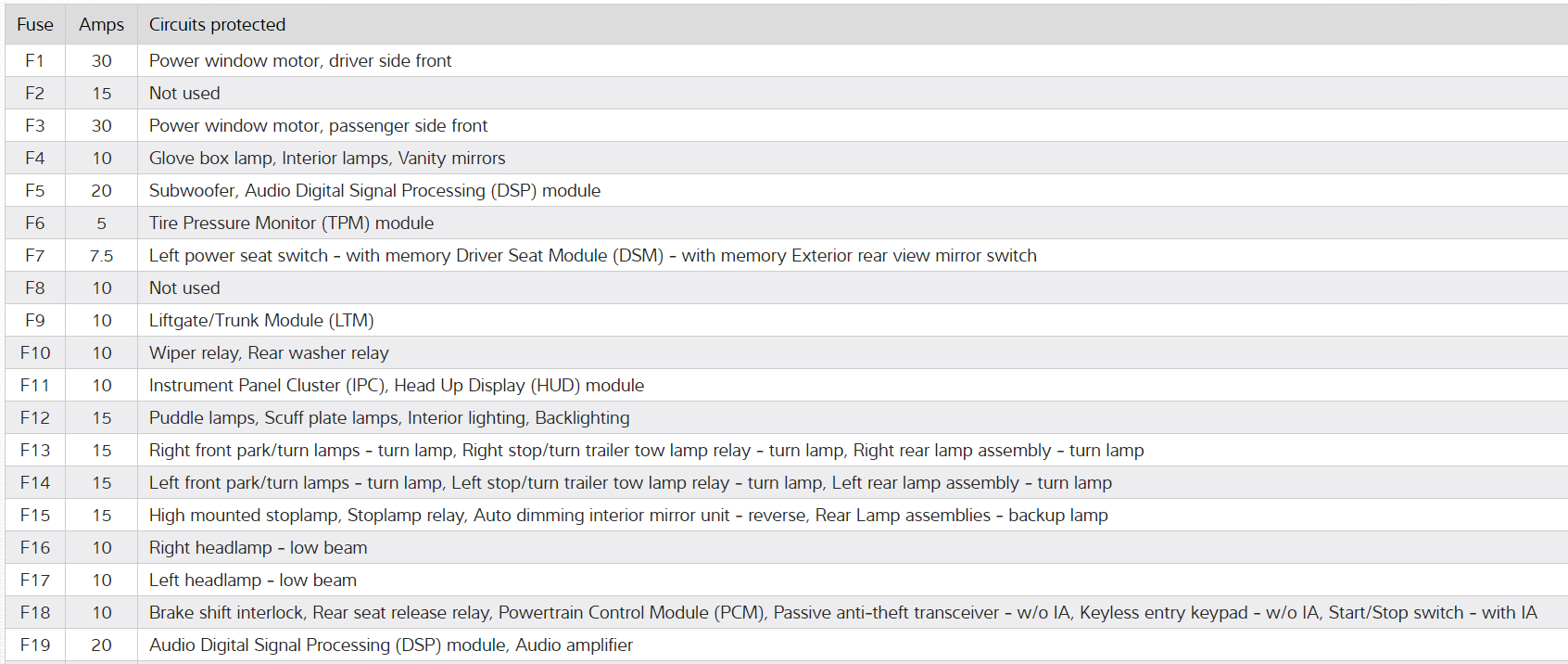Click the "Amps" column header
Image resolution: width=1568 pixels, height=664 pixels.
point(101,25)
